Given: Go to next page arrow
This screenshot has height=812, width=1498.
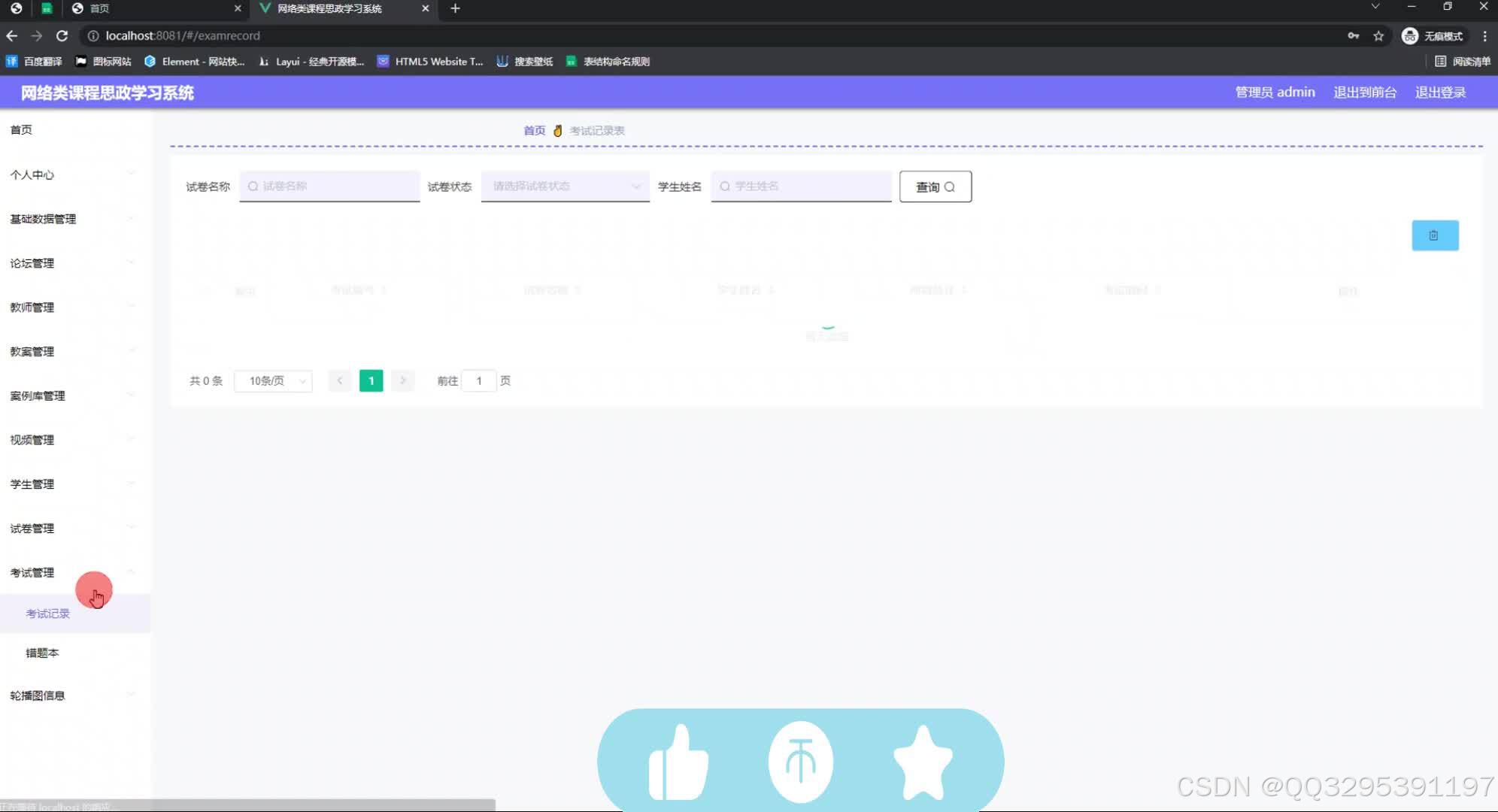Looking at the screenshot, I should point(403,381).
